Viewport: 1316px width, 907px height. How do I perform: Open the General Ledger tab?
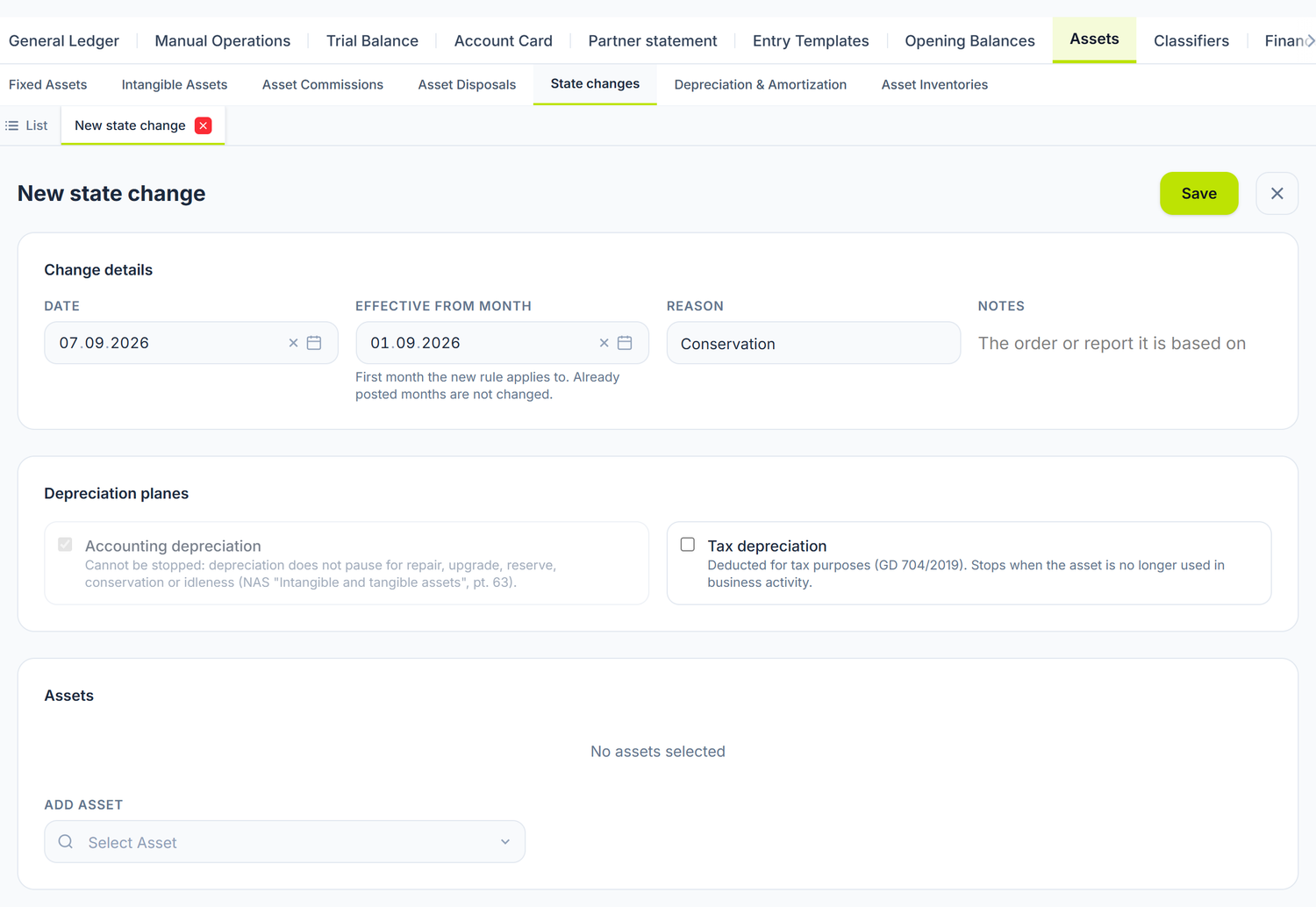(x=64, y=40)
